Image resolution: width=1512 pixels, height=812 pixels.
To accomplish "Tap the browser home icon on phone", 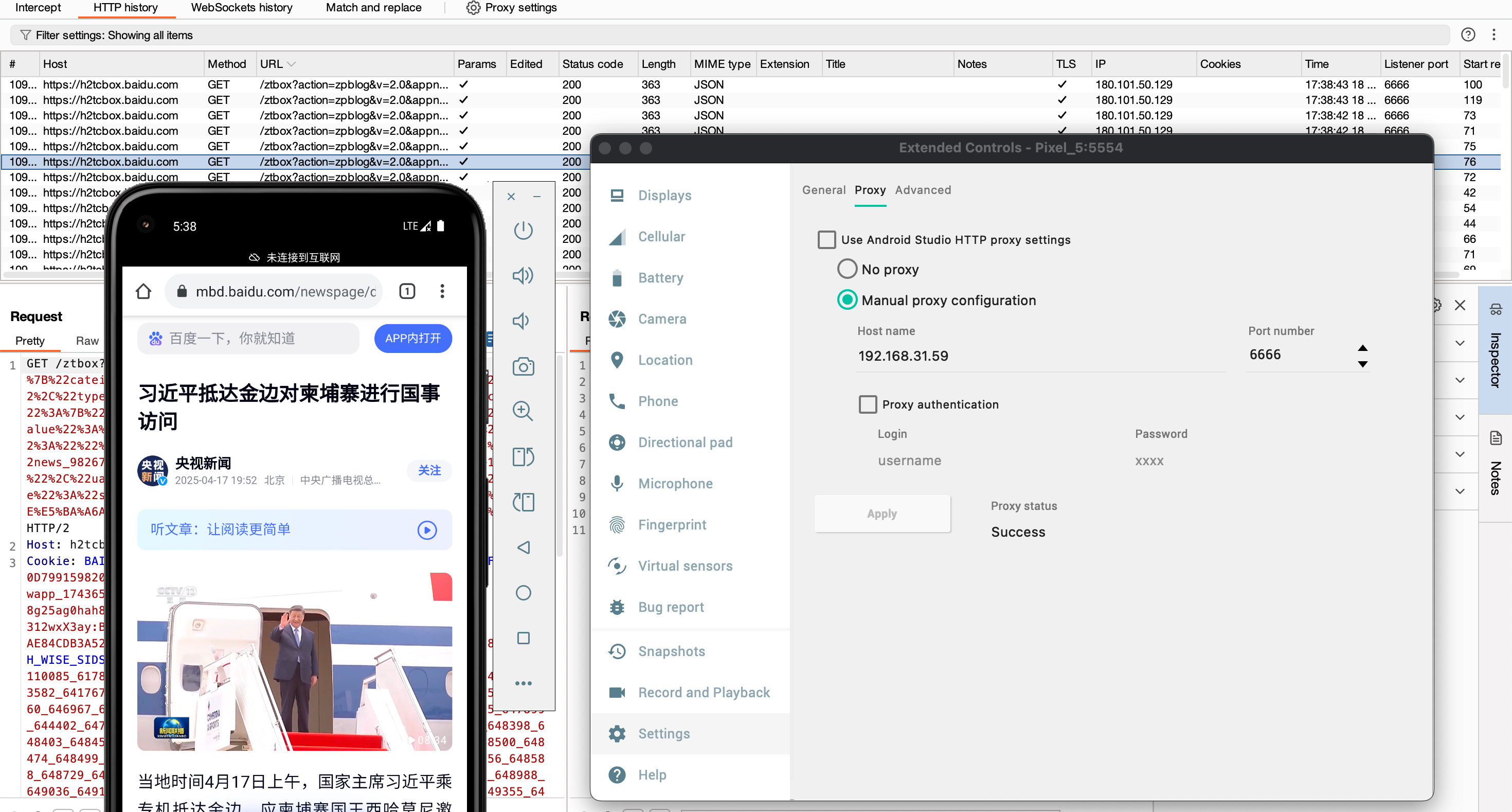I will 143,291.
